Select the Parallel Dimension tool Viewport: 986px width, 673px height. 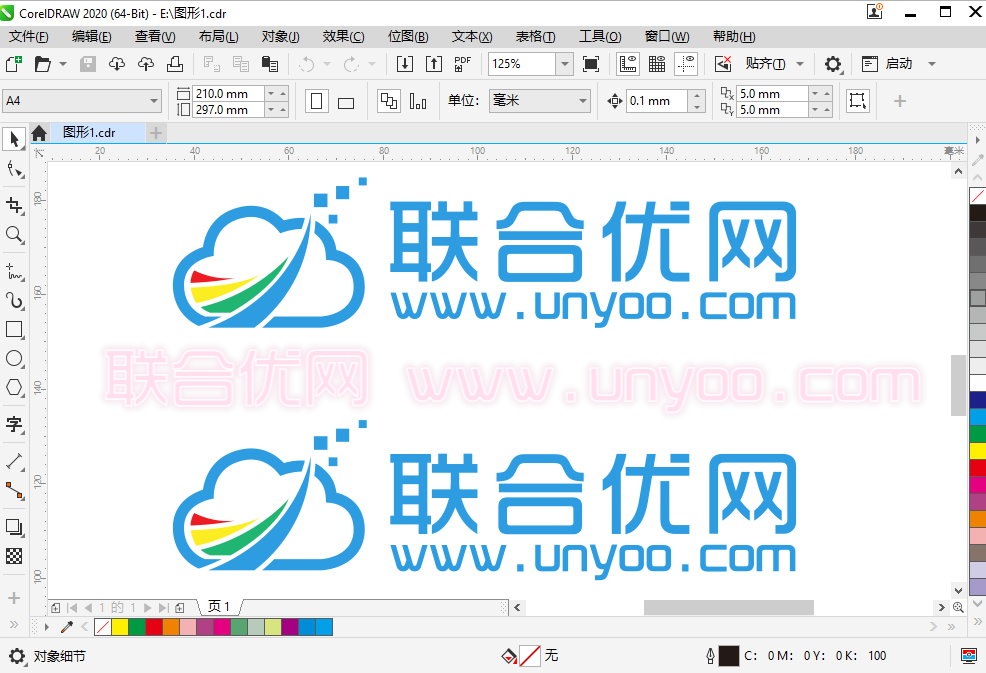[14, 461]
